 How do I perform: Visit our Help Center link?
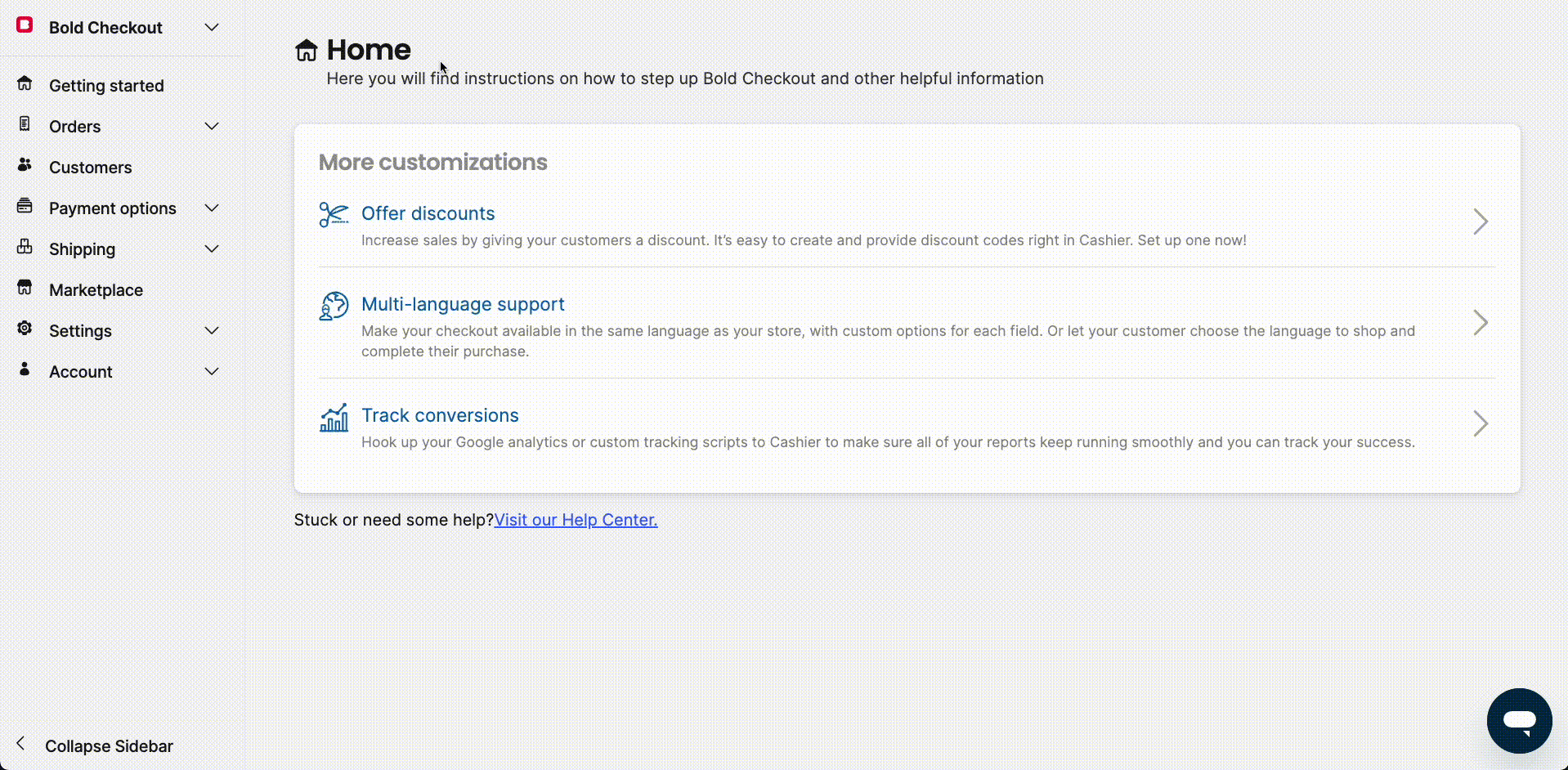pos(575,520)
